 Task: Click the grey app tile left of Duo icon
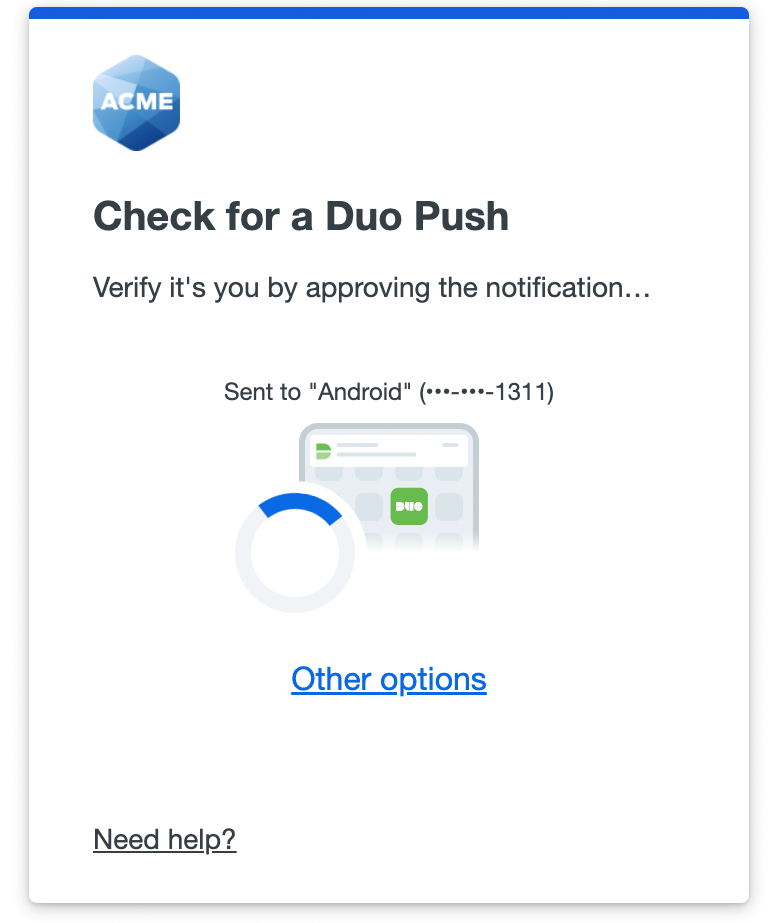[x=369, y=506]
